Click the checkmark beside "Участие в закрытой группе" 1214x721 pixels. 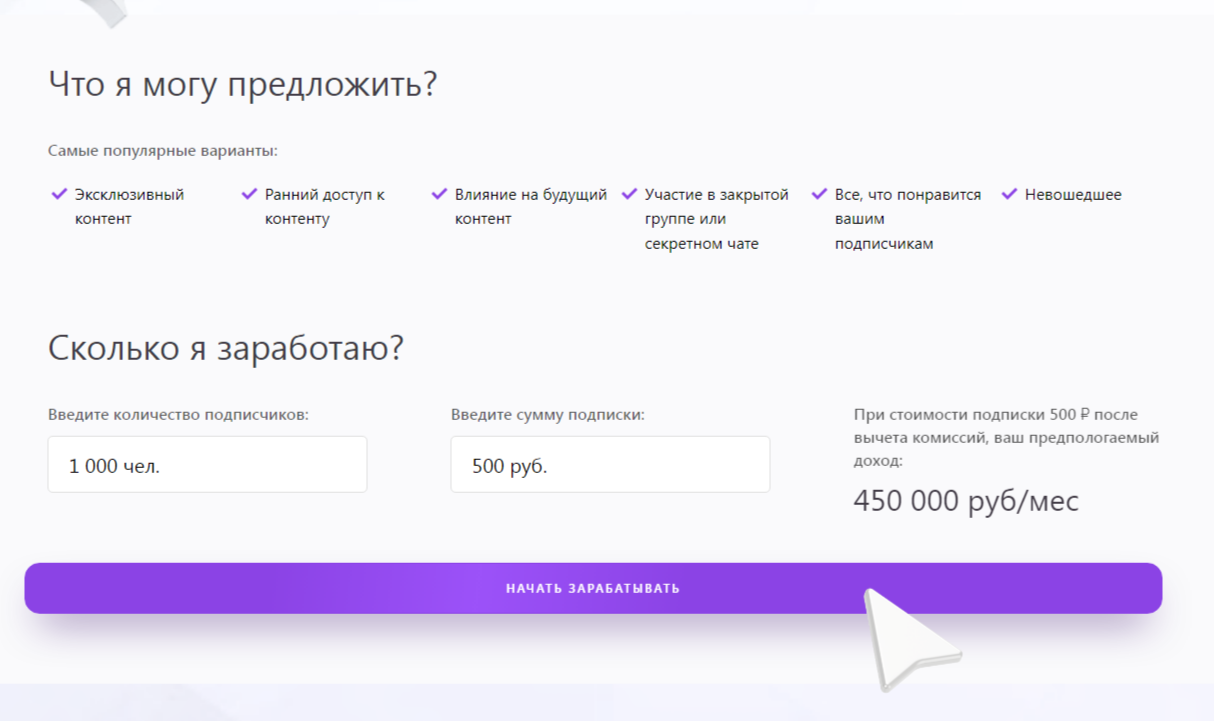coord(629,194)
